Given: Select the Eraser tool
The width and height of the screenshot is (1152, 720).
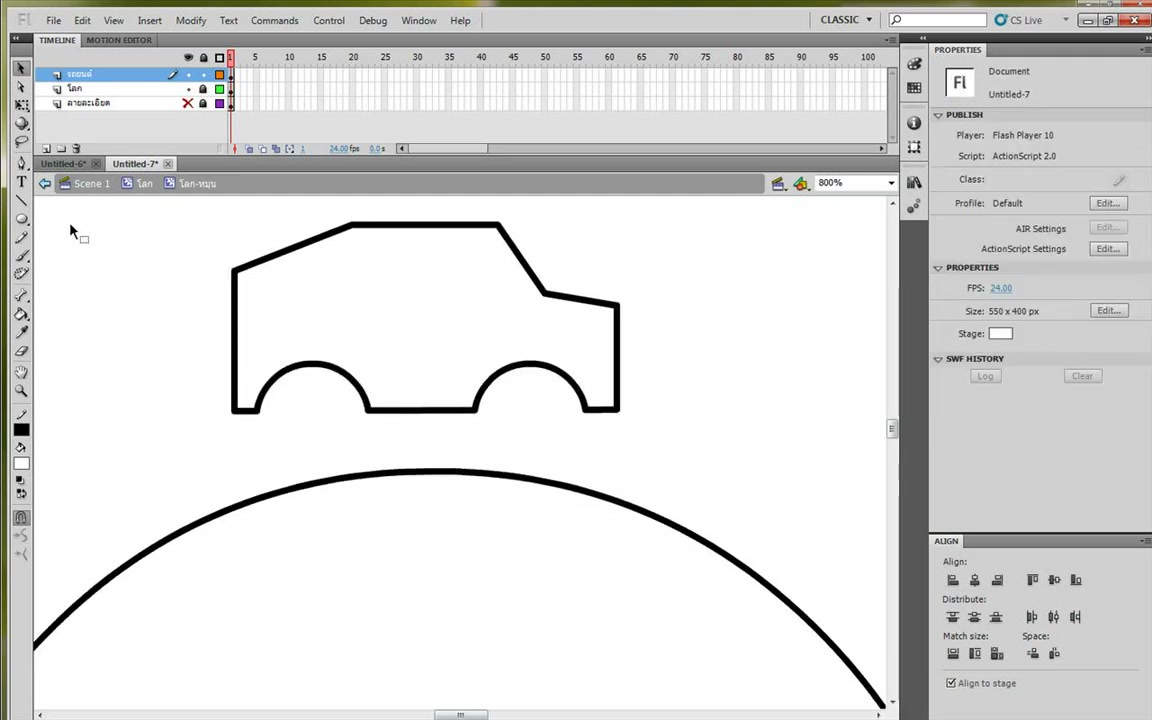Looking at the screenshot, I should (x=21, y=351).
